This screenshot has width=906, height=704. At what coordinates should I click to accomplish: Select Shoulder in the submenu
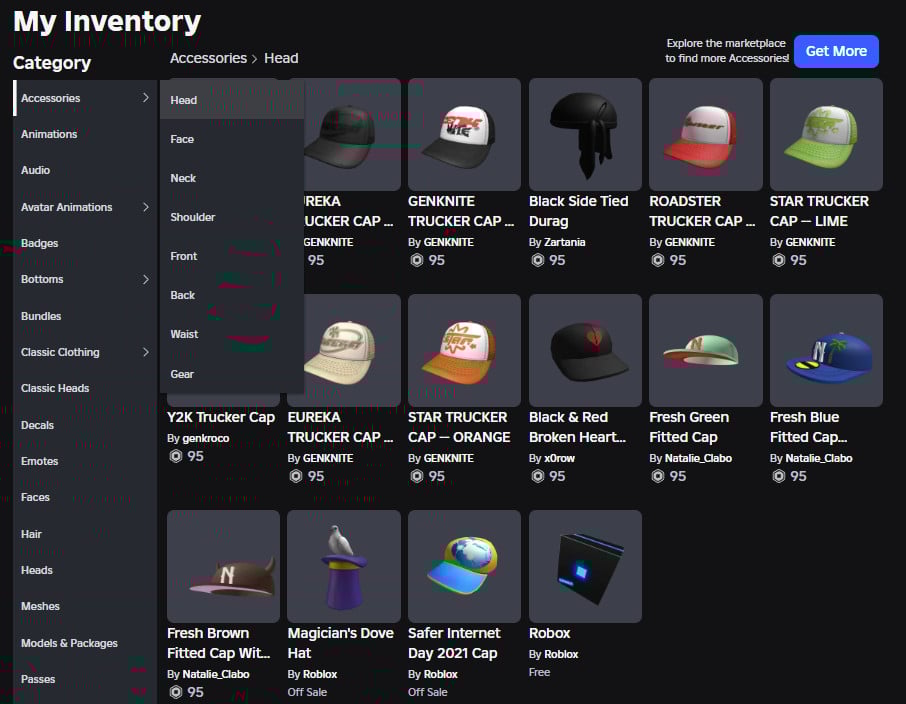click(x=232, y=217)
